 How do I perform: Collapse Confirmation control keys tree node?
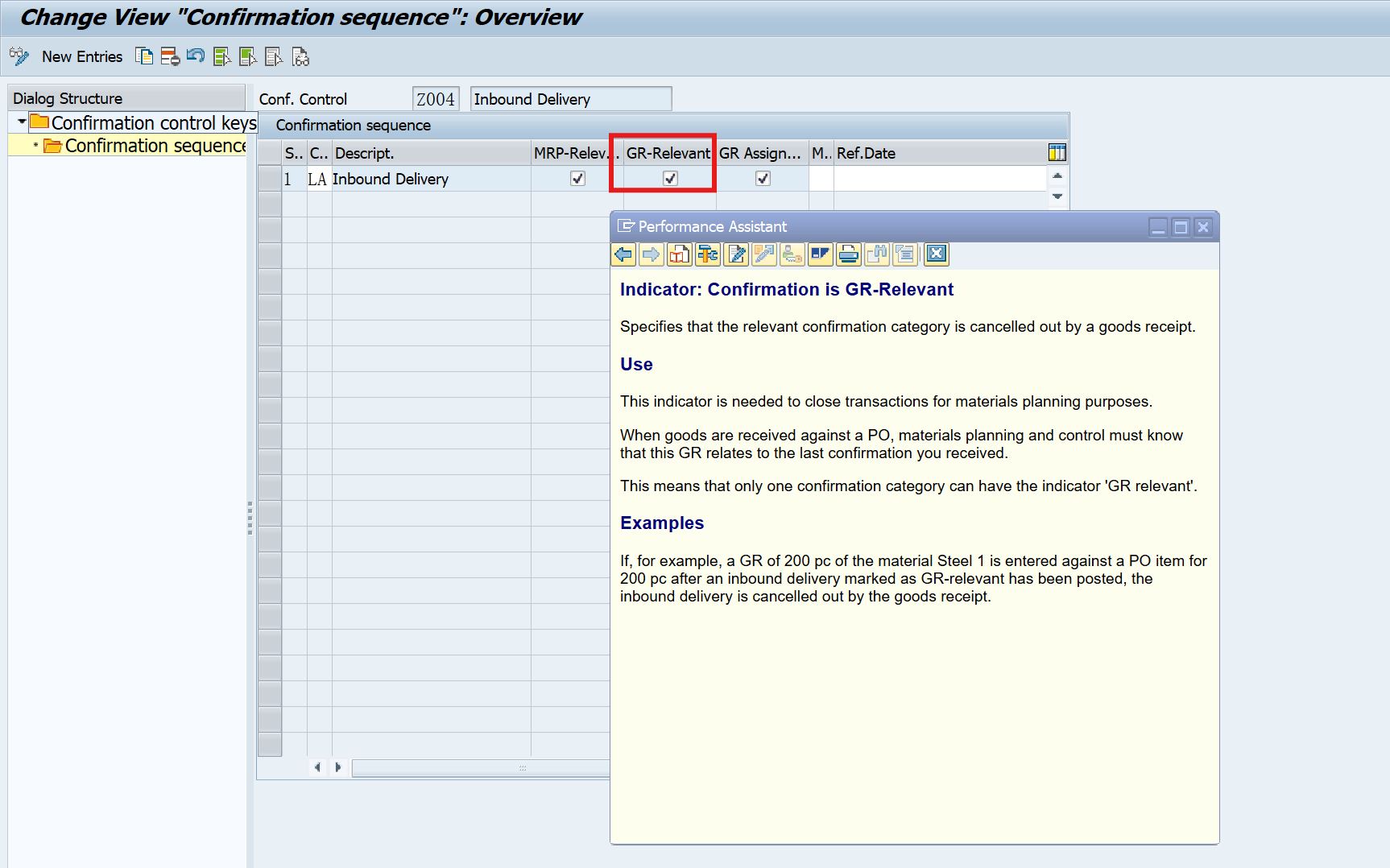click(x=22, y=122)
